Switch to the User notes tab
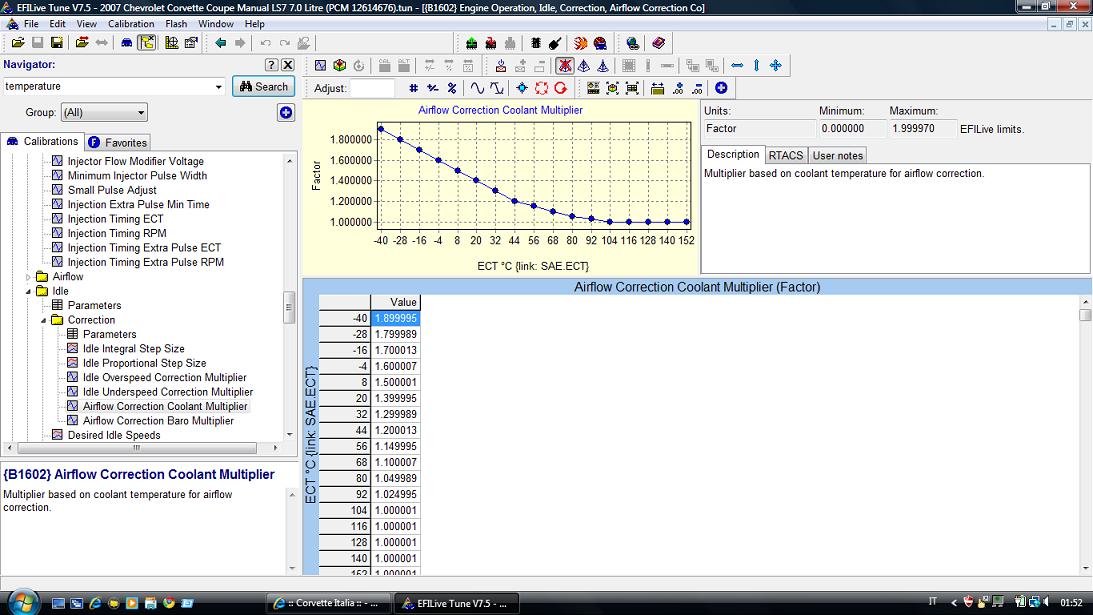 point(838,155)
